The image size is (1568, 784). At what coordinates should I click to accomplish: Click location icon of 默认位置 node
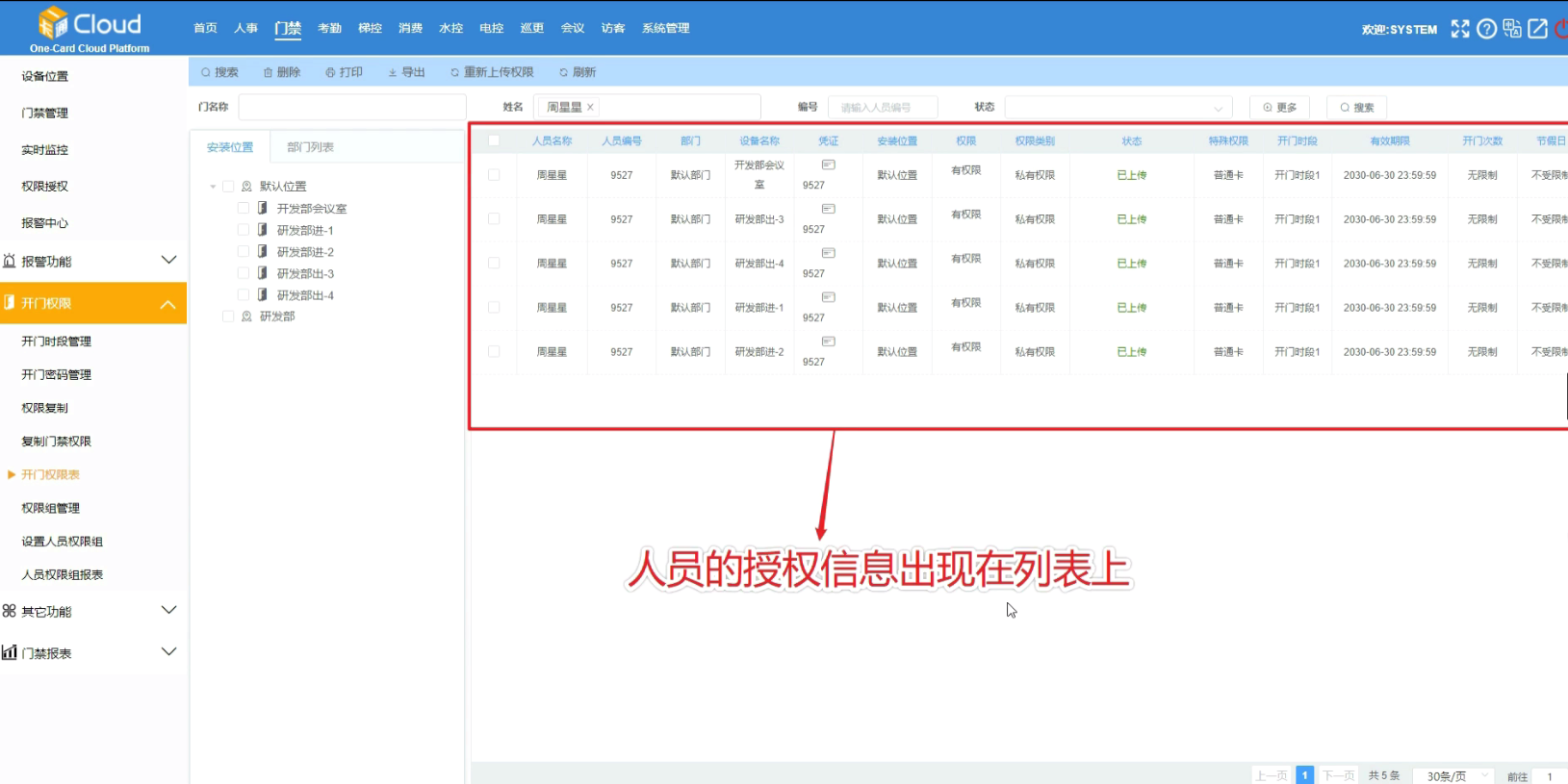point(246,186)
